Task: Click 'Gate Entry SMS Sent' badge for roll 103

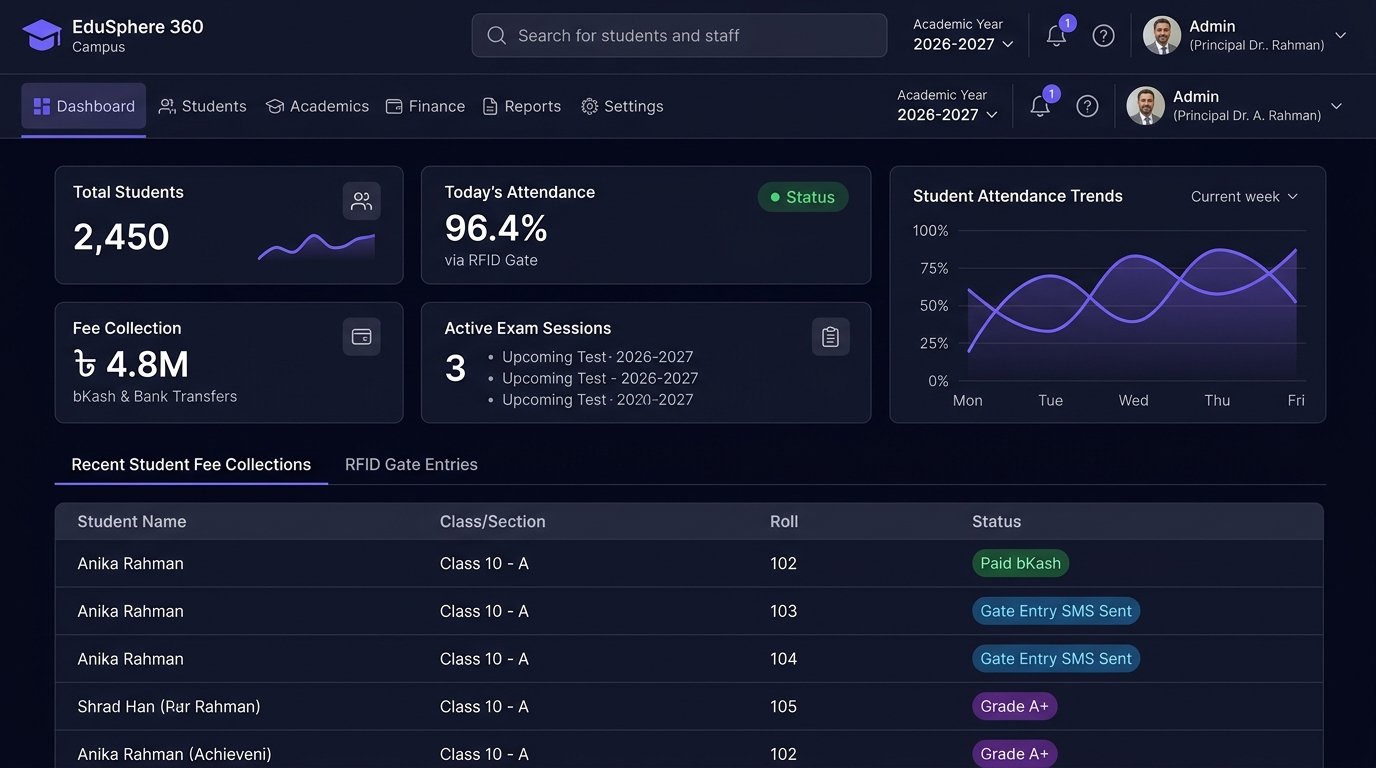Action: click(x=1056, y=611)
